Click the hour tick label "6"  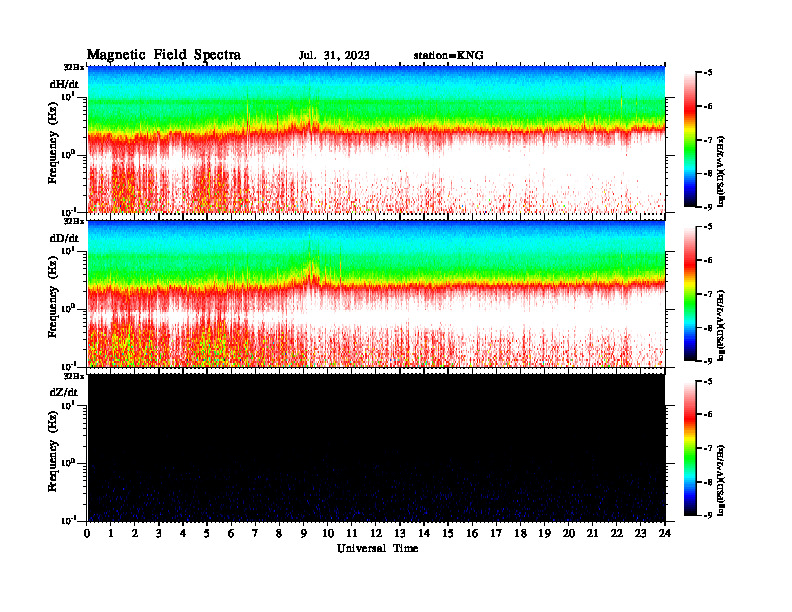[x=231, y=534]
